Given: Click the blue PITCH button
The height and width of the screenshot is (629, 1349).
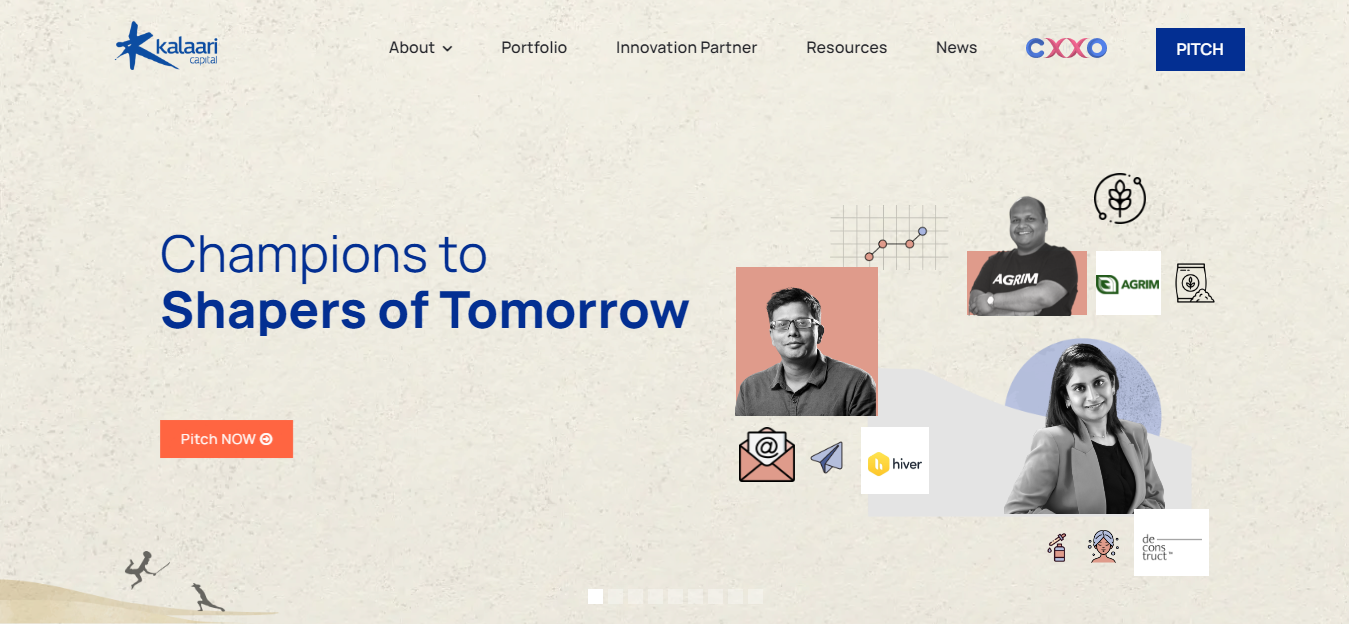Looking at the screenshot, I should (1200, 49).
